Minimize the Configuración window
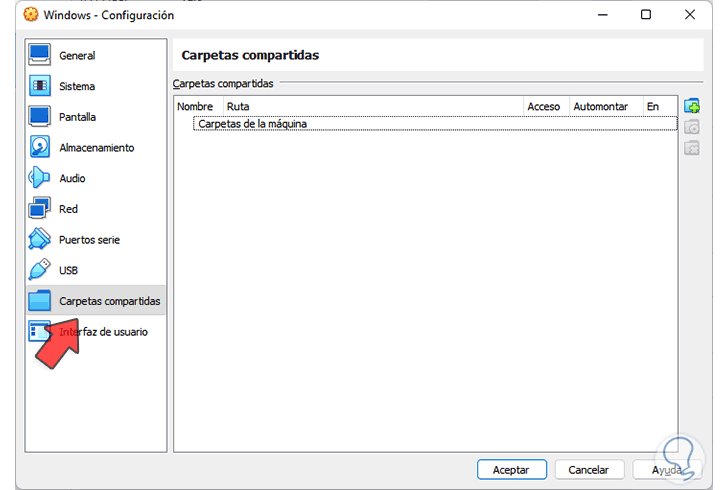This screenshot has width=728, height=490. coord(603,15)
